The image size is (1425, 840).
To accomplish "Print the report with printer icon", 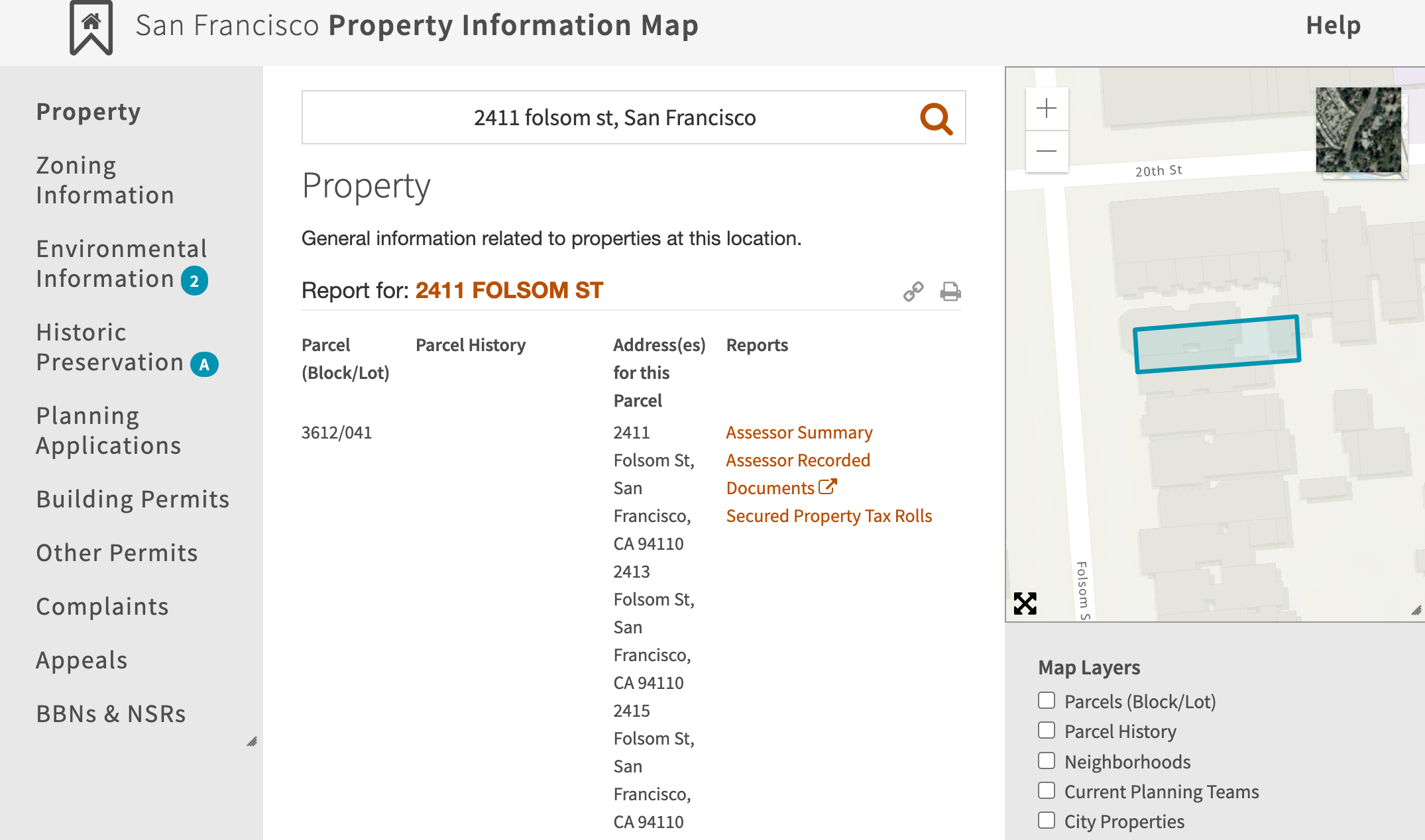I will point(950,291).
